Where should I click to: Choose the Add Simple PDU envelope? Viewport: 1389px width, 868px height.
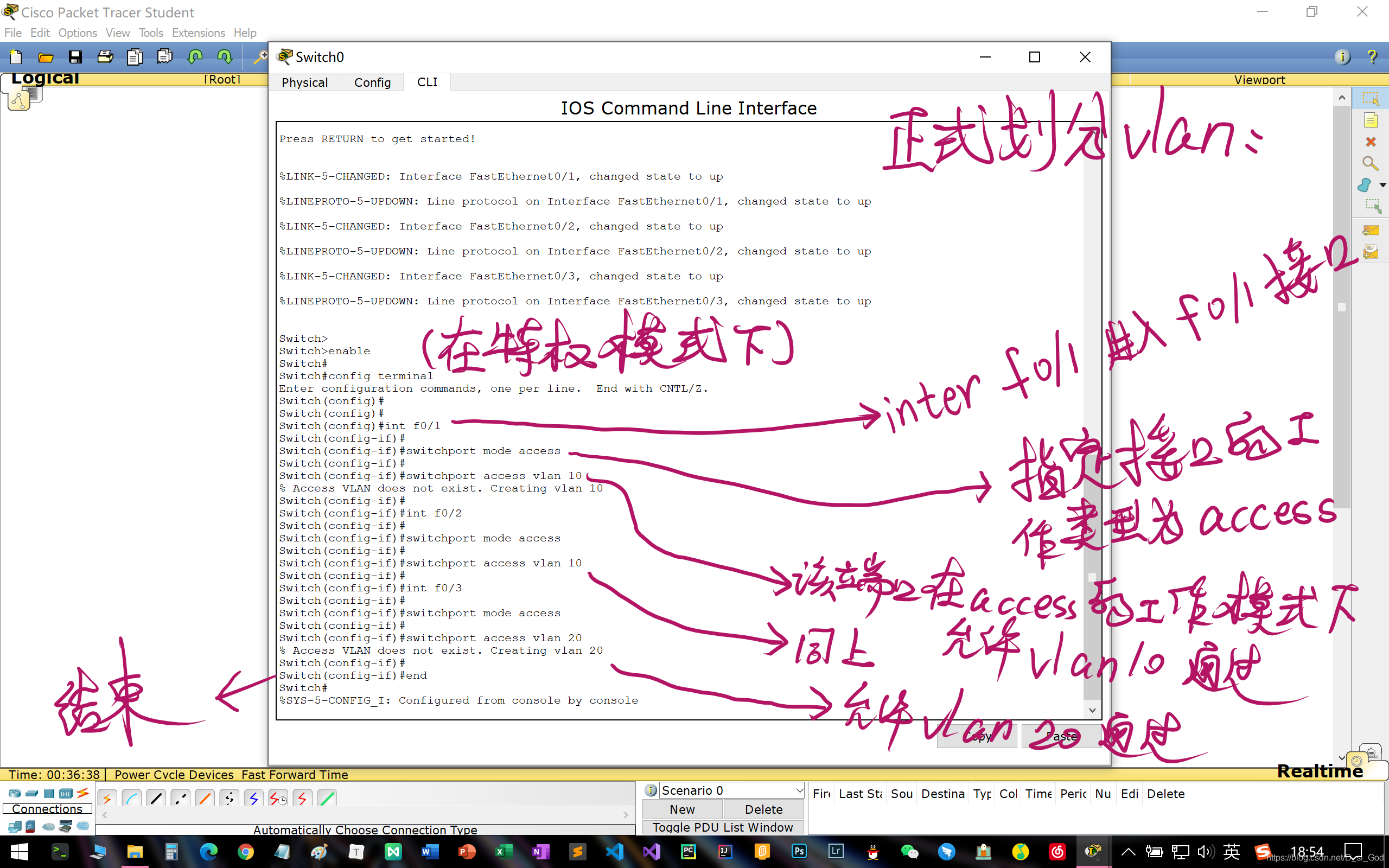click(1371, 231)
